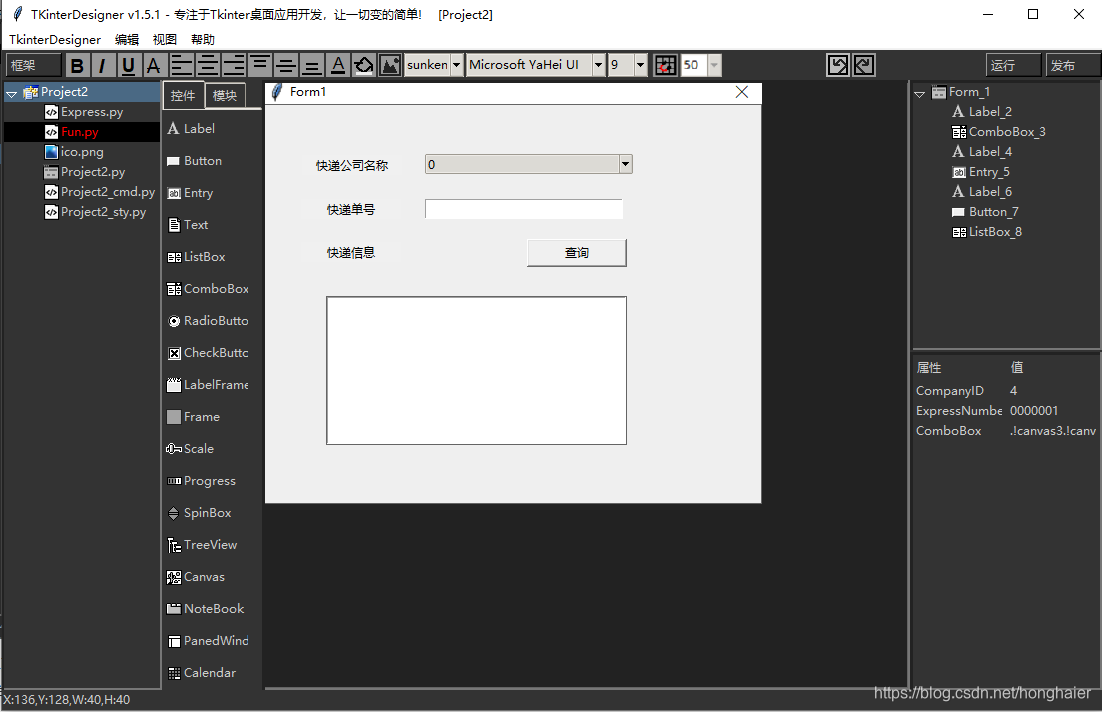Open the 编辑 edit menu

click(x=127, y=39)
